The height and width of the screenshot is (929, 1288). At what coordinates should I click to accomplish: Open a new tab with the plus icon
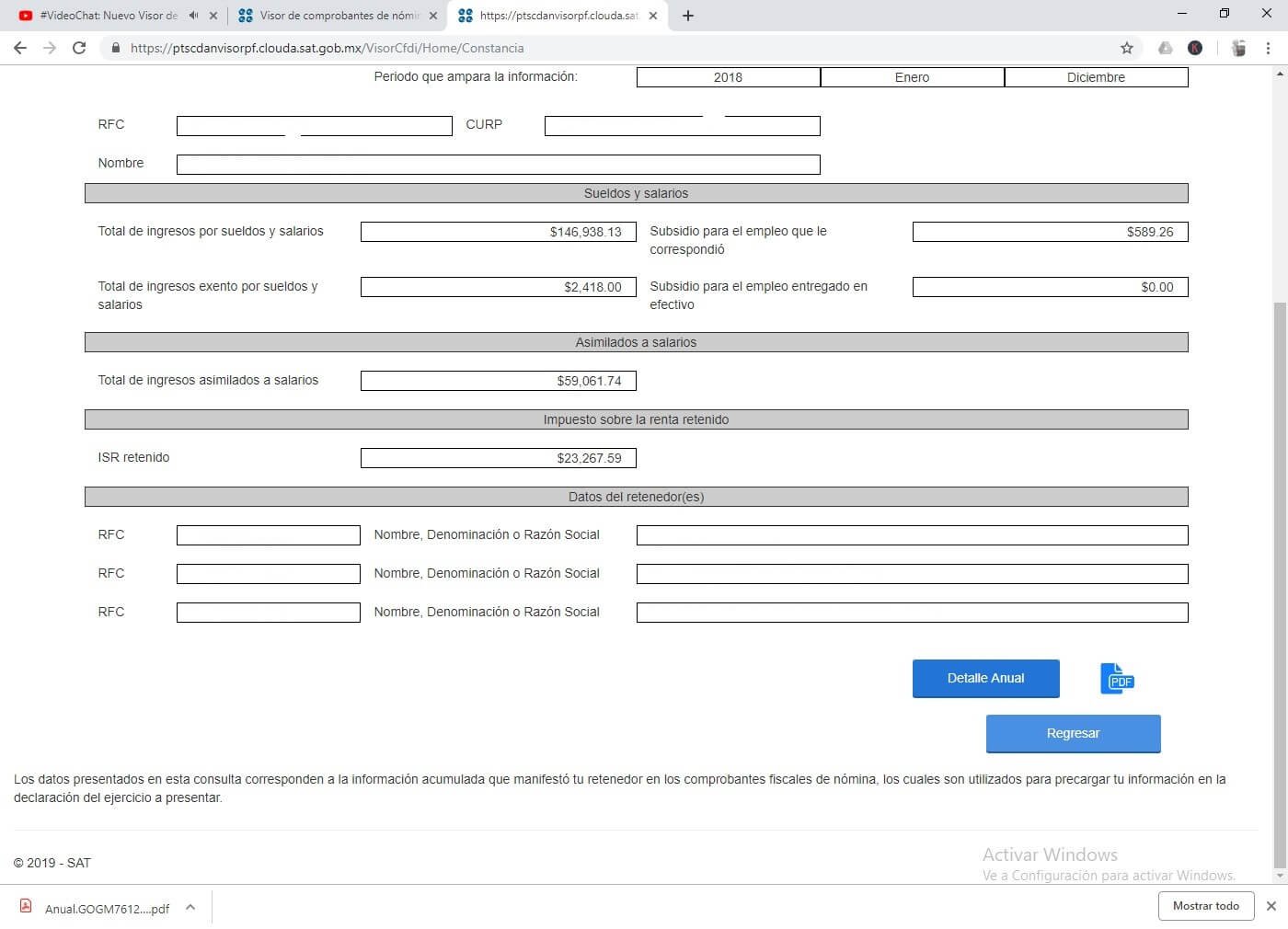point(687,16)
